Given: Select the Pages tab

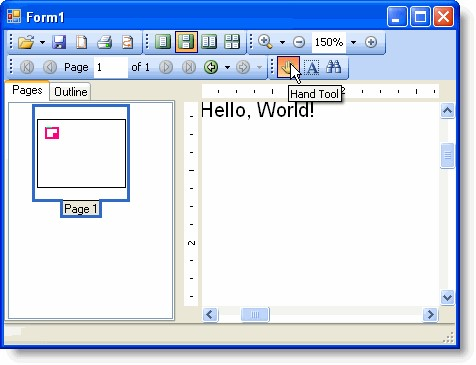Looking at the screenshot, I should (x=27, y=90).
